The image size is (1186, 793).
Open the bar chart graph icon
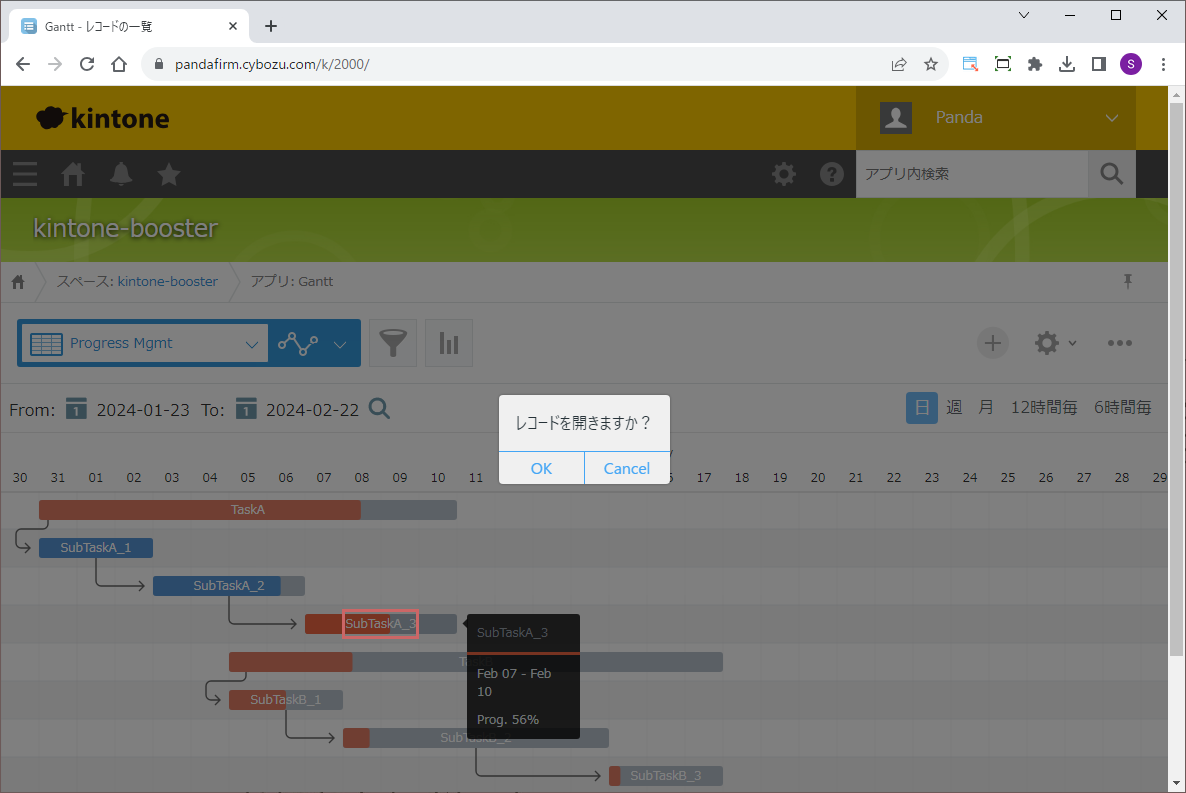(x=449, y=344)
